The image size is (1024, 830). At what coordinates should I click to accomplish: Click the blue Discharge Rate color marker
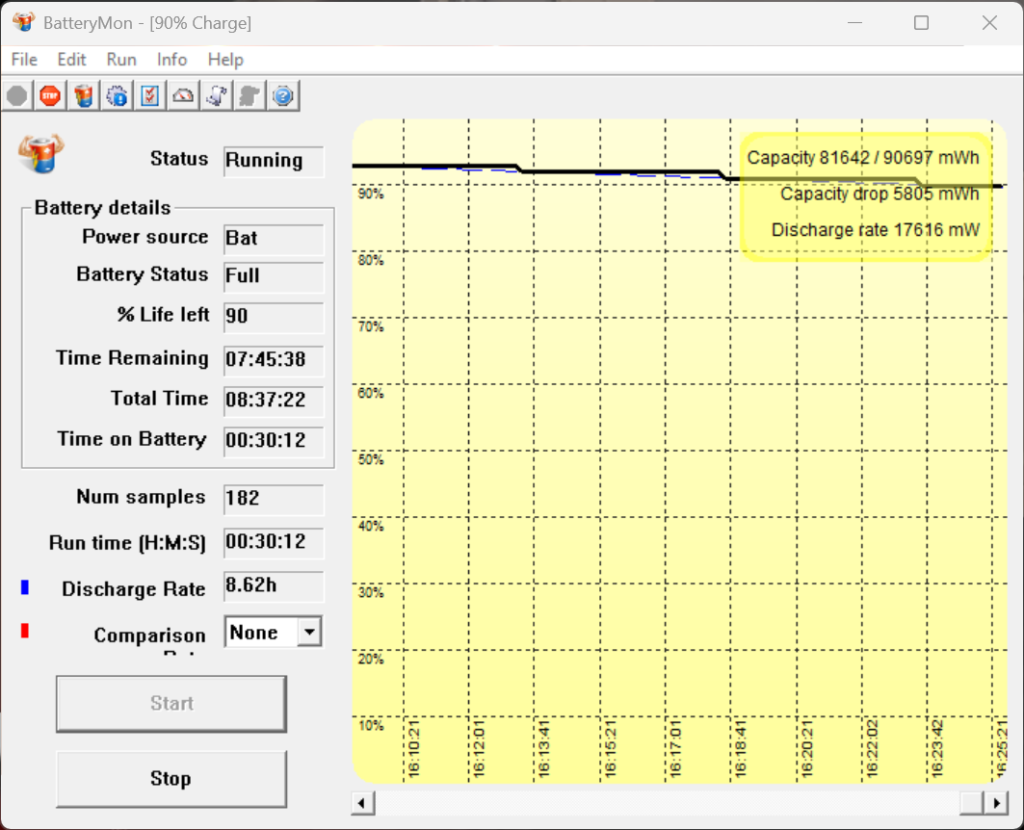(x=25, y=587)
